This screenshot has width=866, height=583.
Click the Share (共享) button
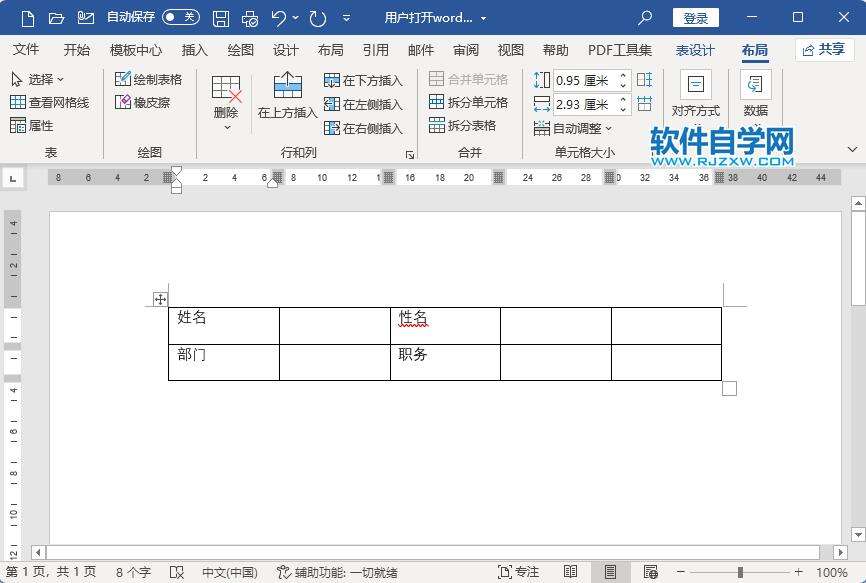click(x=824, y=49)
